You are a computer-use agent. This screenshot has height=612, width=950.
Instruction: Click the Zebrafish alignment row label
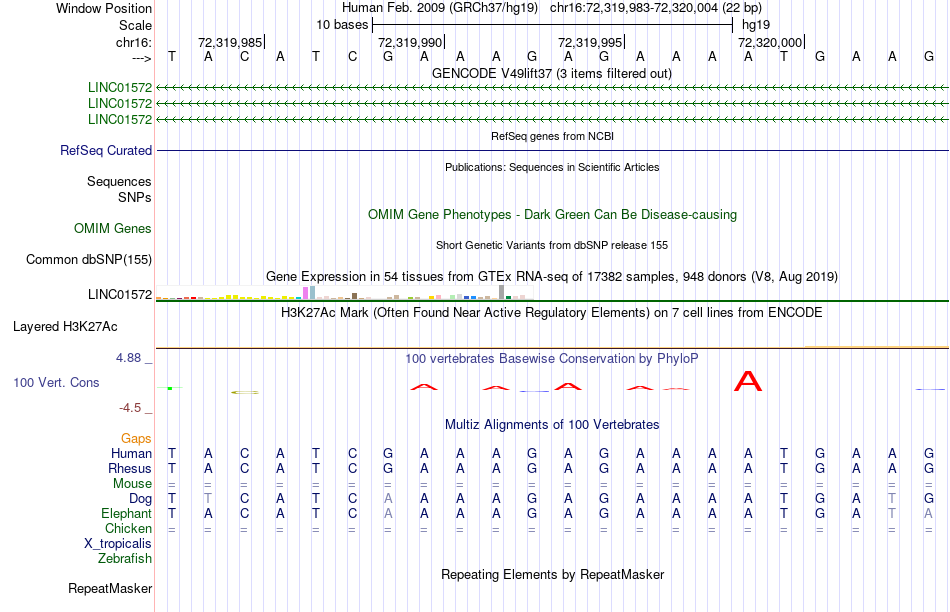tap(125, 559)
